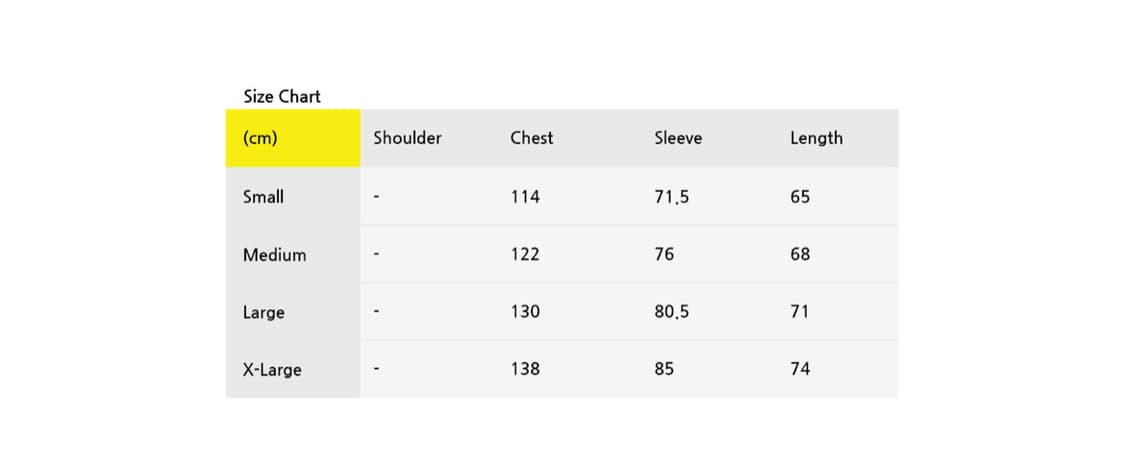Select the Chest column header
Viewport: 1125px width, 474px height.
[531, 138]
